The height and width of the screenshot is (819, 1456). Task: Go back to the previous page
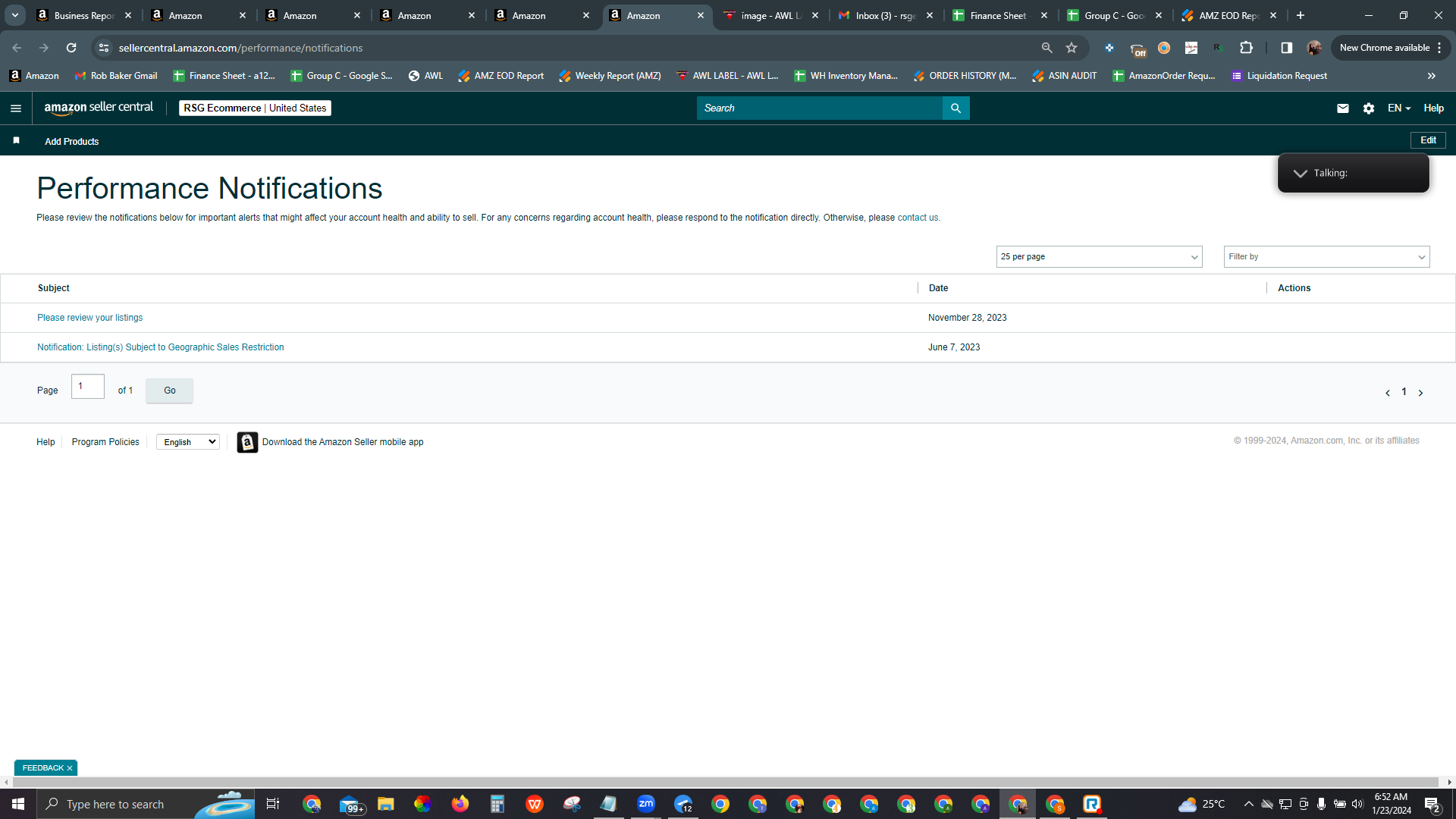tap(17, 48)
